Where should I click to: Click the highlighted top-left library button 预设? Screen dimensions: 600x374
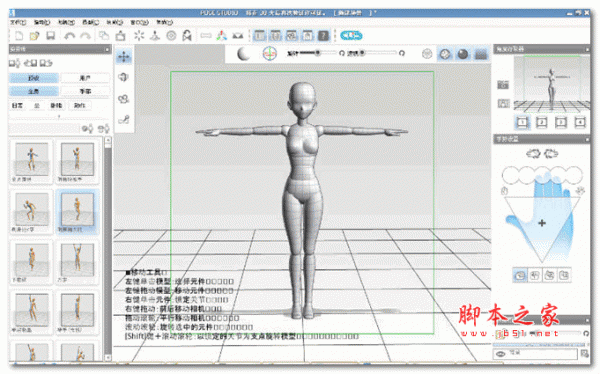(x=34, y=78)
